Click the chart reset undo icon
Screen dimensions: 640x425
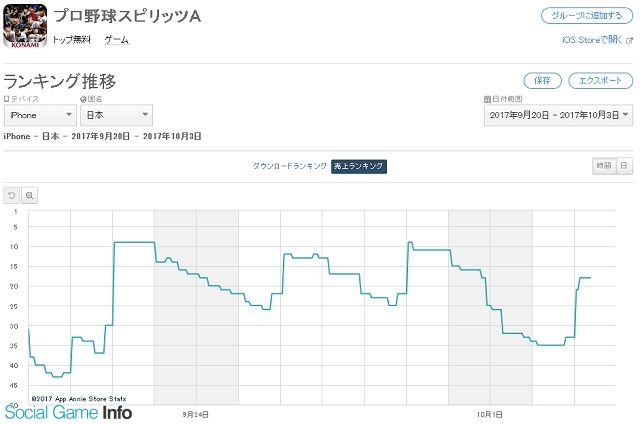pos(11,195)
